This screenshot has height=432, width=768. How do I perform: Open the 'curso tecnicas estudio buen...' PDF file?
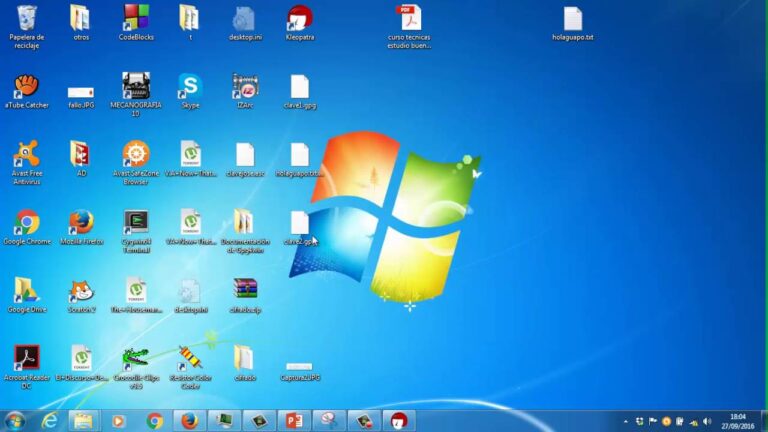pyautogui.click(x=409, y=26)
